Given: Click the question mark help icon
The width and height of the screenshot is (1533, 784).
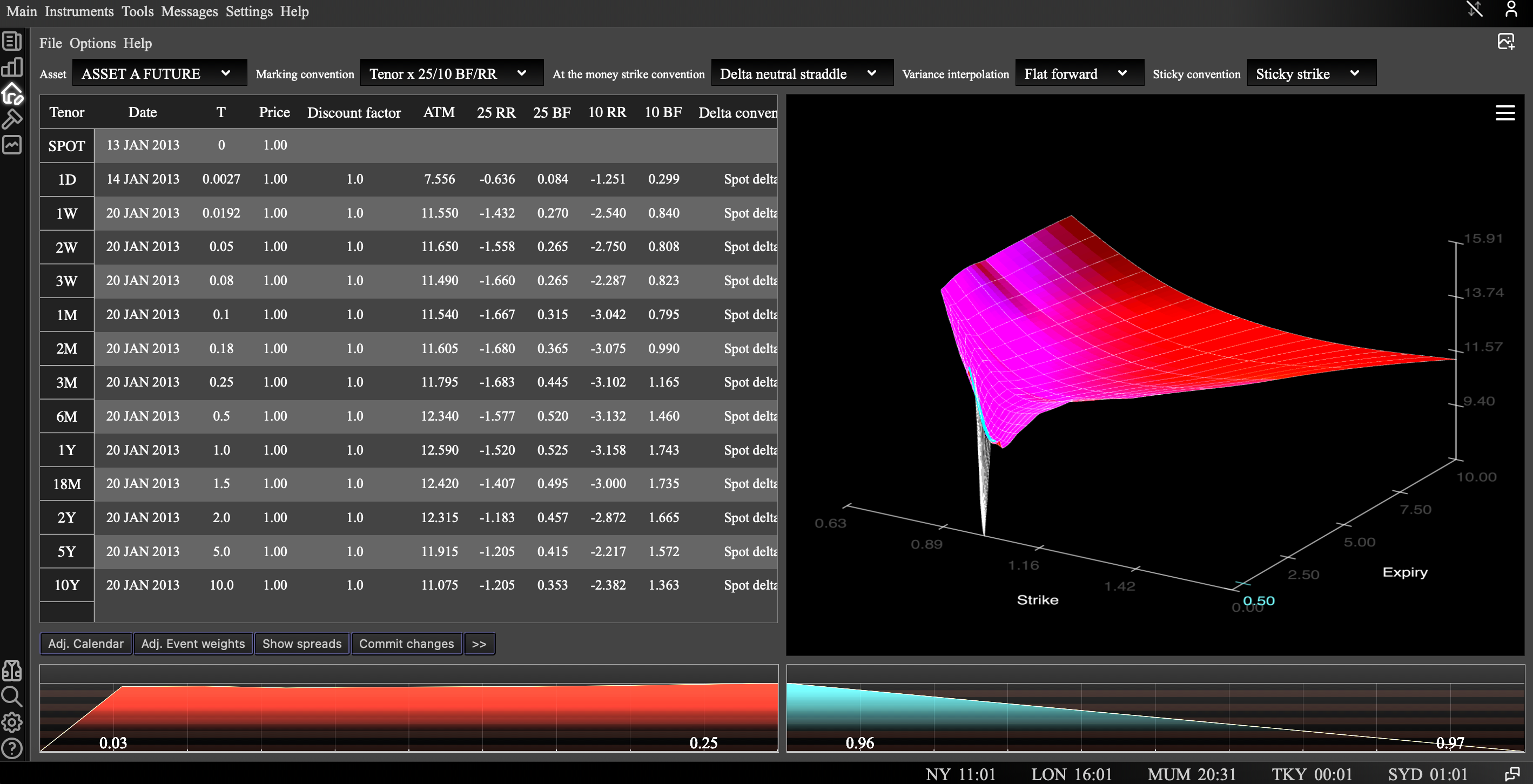Looking at the screenshot, I should click(x=12, y=748).
